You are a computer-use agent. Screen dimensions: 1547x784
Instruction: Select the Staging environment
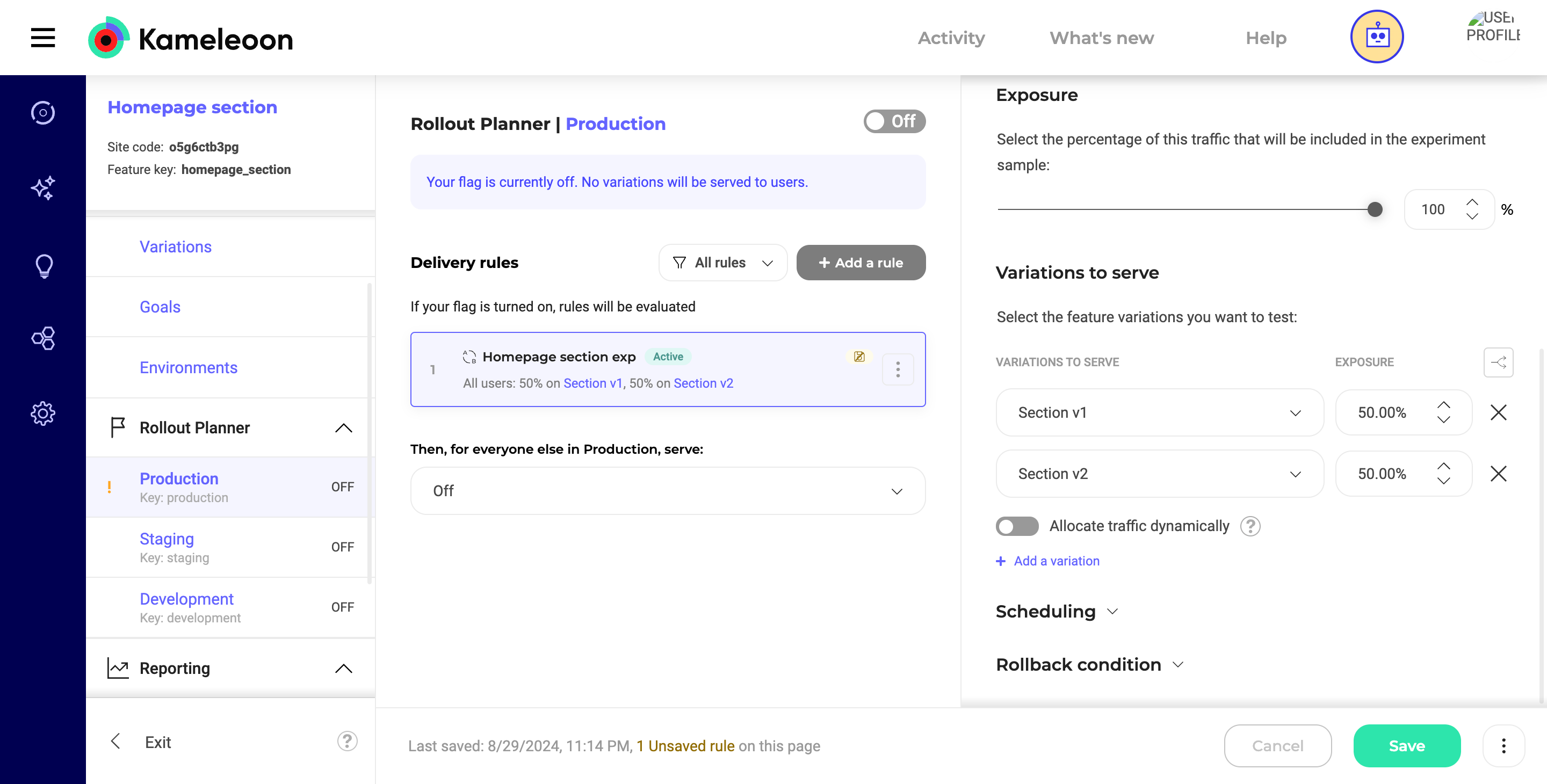(x=167, y=539)
